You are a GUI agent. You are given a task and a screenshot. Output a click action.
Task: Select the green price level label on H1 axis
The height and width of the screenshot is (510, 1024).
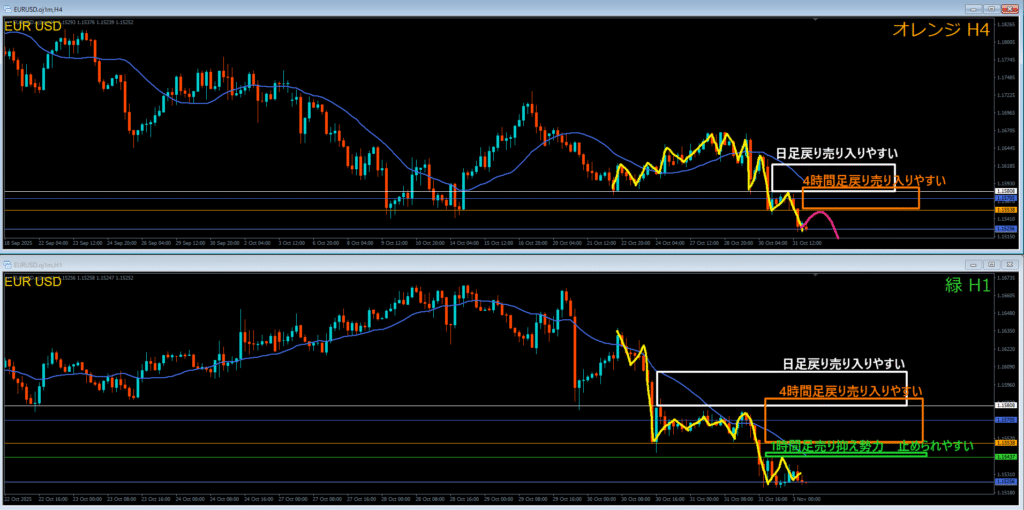click(x=1006, y=457)
